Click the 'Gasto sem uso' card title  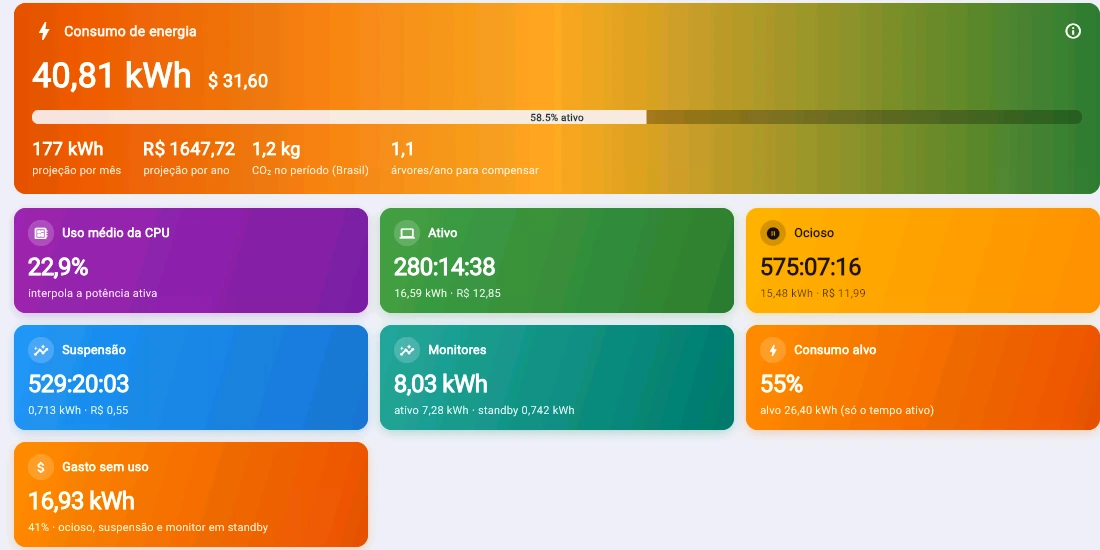(105, 467)
